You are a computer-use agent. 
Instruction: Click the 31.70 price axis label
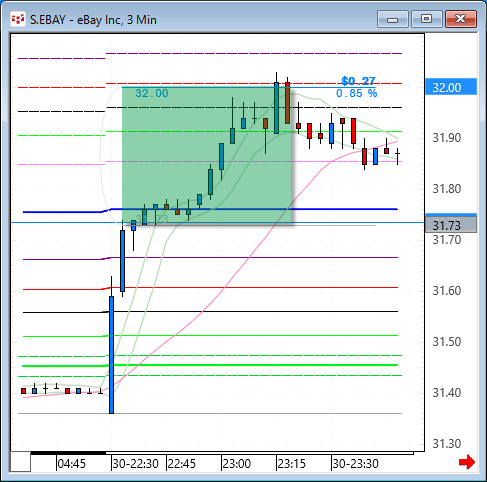click(x=447, y=240)
